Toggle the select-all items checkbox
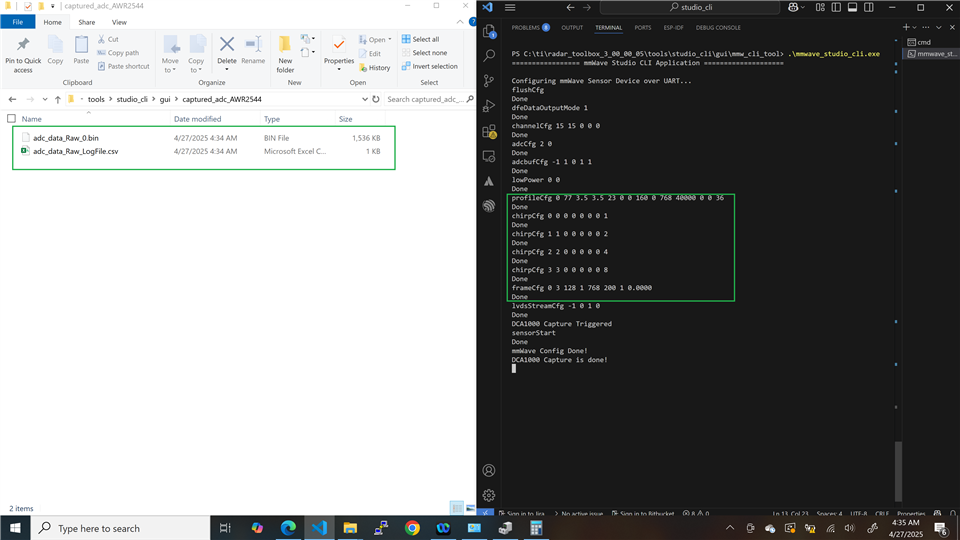 point(11,119)
